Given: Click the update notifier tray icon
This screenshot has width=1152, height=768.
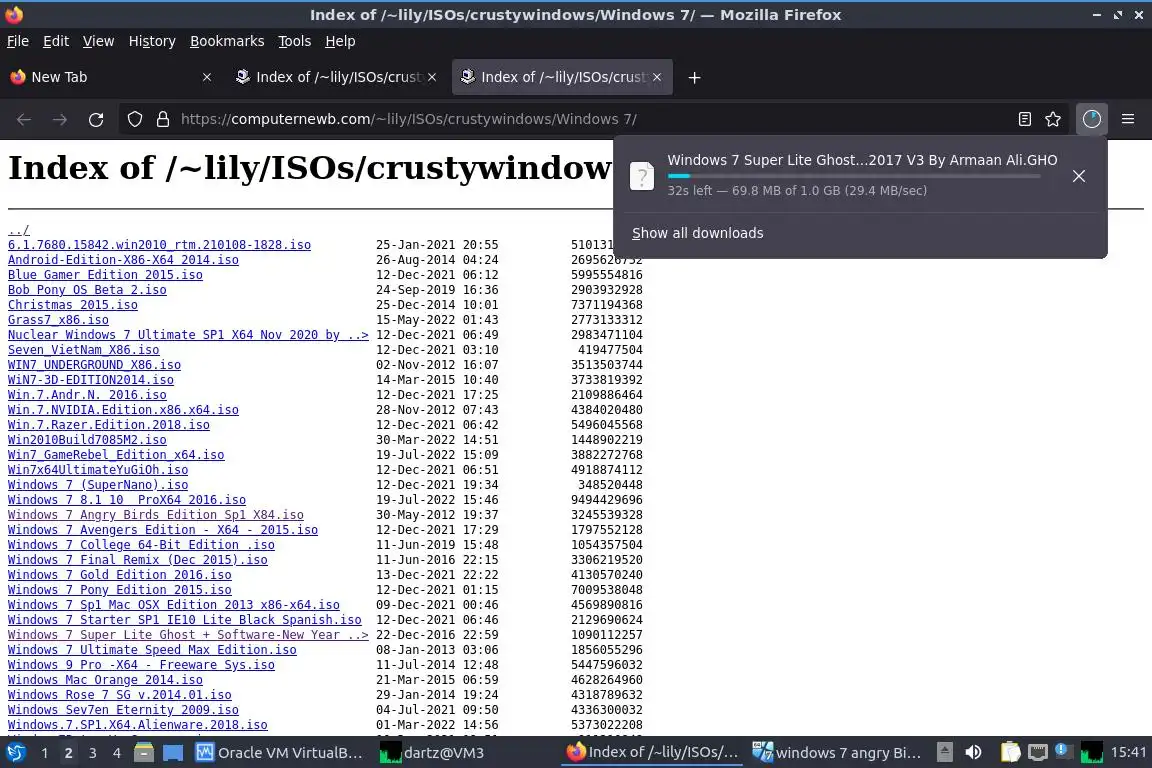Looking at the screenshot, I should (x=1062, y=750).
